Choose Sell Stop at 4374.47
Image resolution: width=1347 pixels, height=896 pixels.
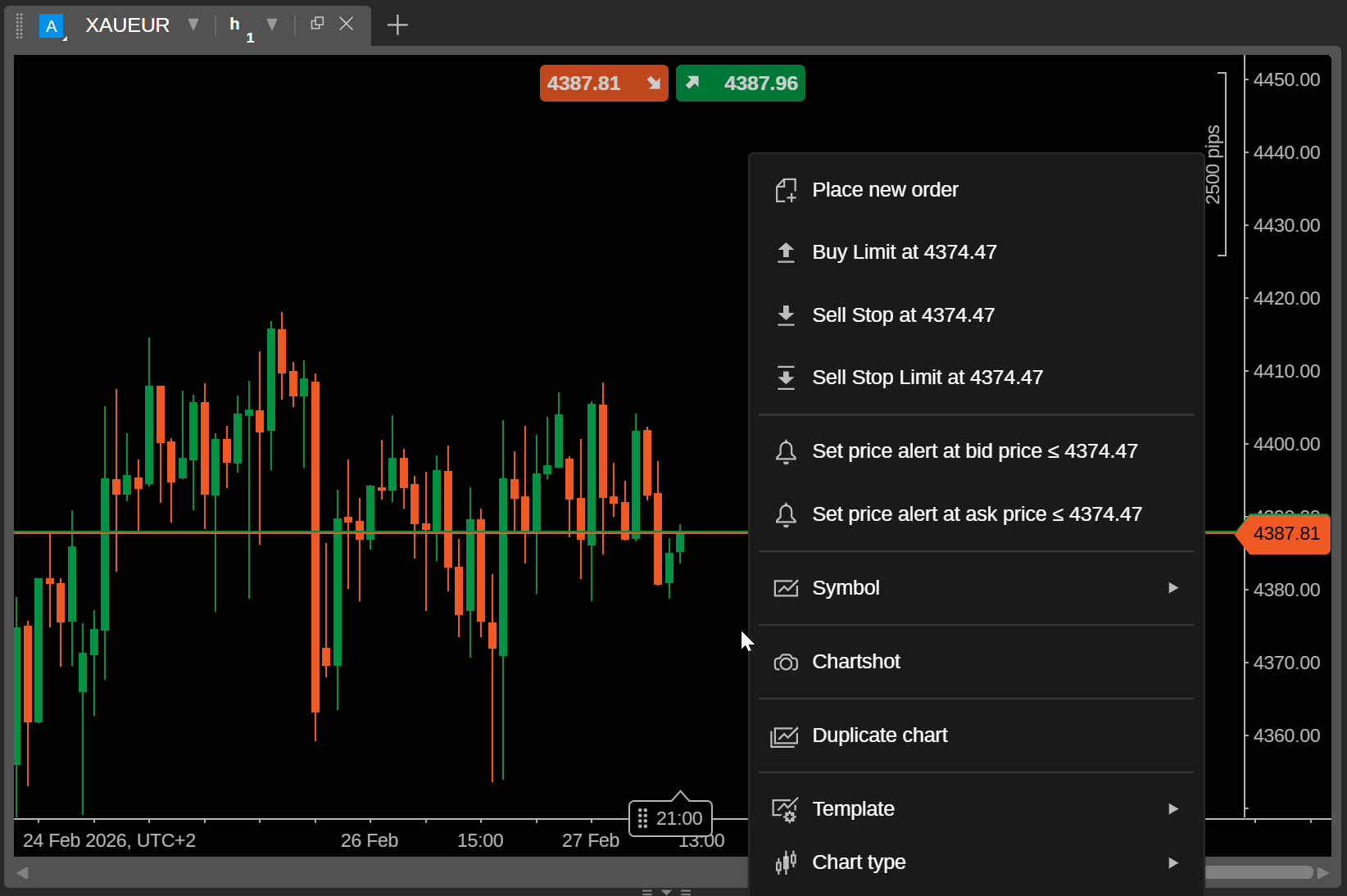tap(976, 315)
